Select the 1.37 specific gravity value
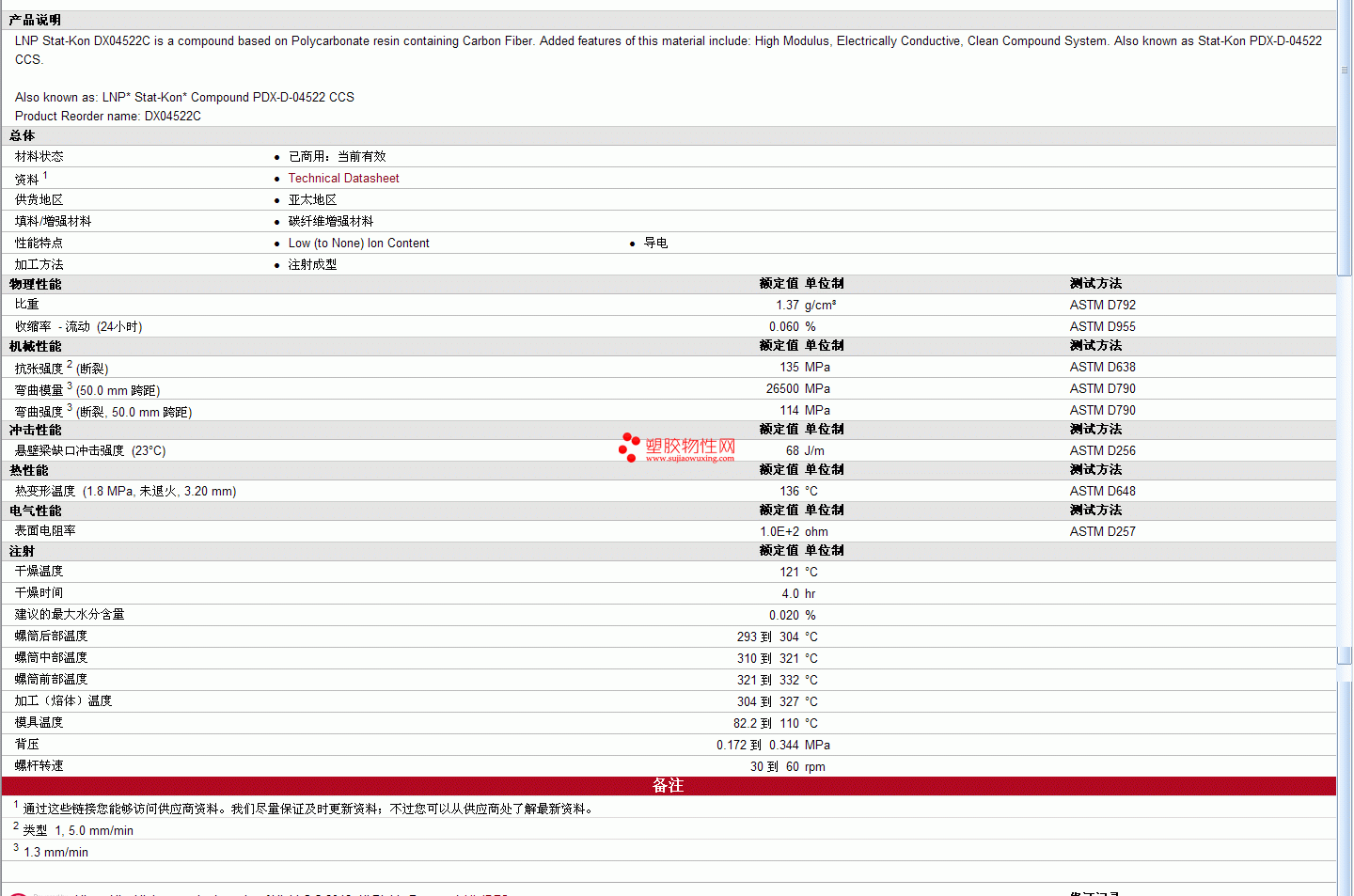1354x896 pixels. click(x=787, y=305)
